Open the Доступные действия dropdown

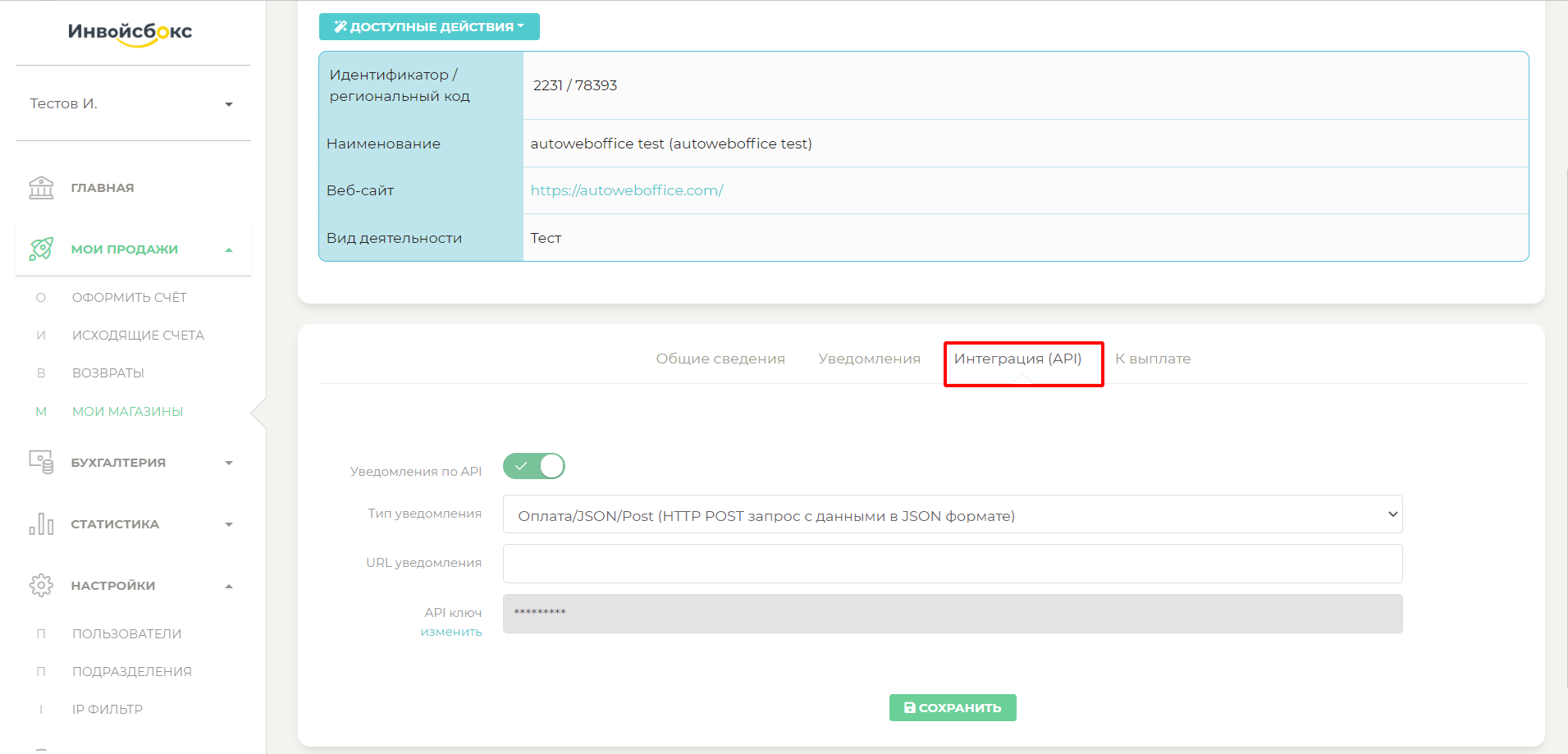[x=429, y=27]
